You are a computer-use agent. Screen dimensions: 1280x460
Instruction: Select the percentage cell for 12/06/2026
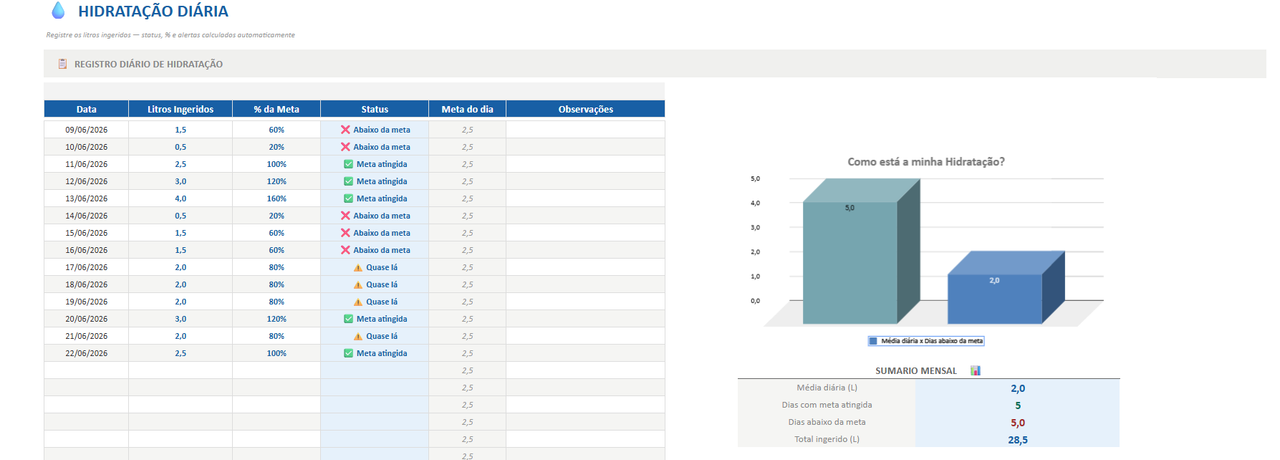click(x=276, y=181)
